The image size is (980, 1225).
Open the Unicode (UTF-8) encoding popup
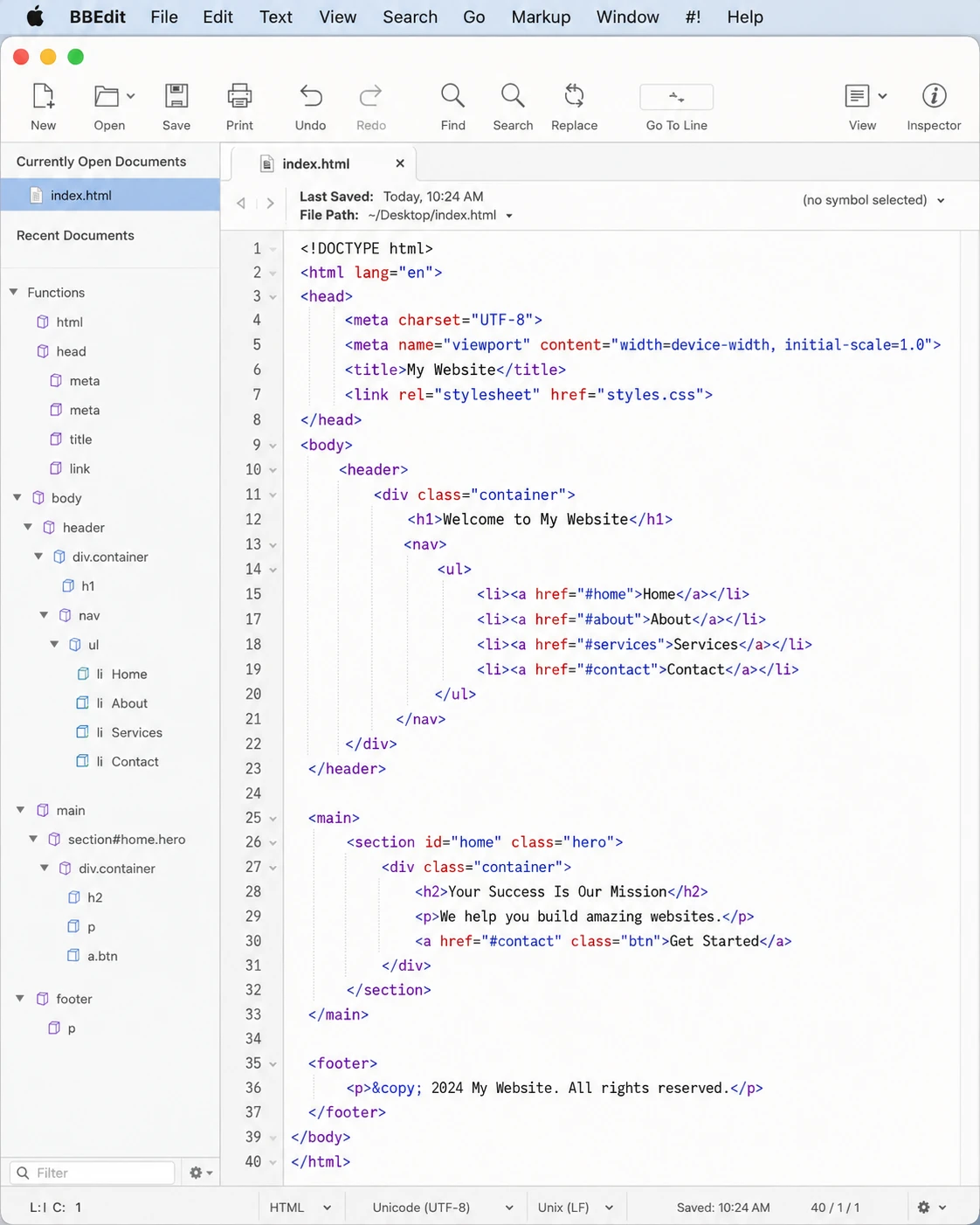point(442,1208)
